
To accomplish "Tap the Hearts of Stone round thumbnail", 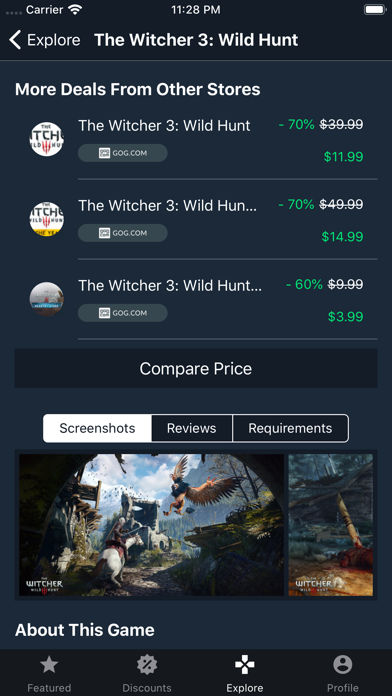I will 47,299.
